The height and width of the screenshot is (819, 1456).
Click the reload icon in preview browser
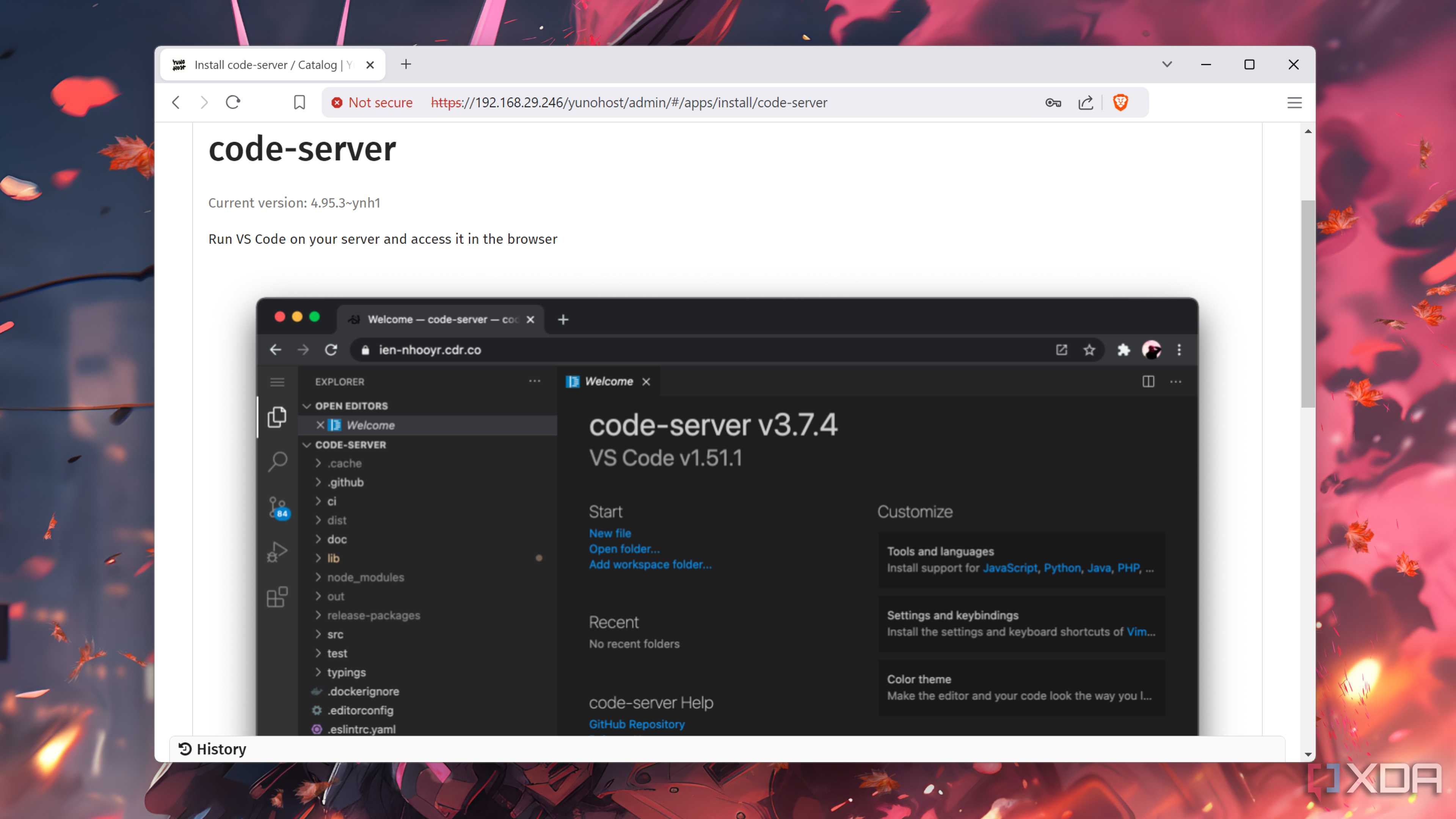point(331,350)
